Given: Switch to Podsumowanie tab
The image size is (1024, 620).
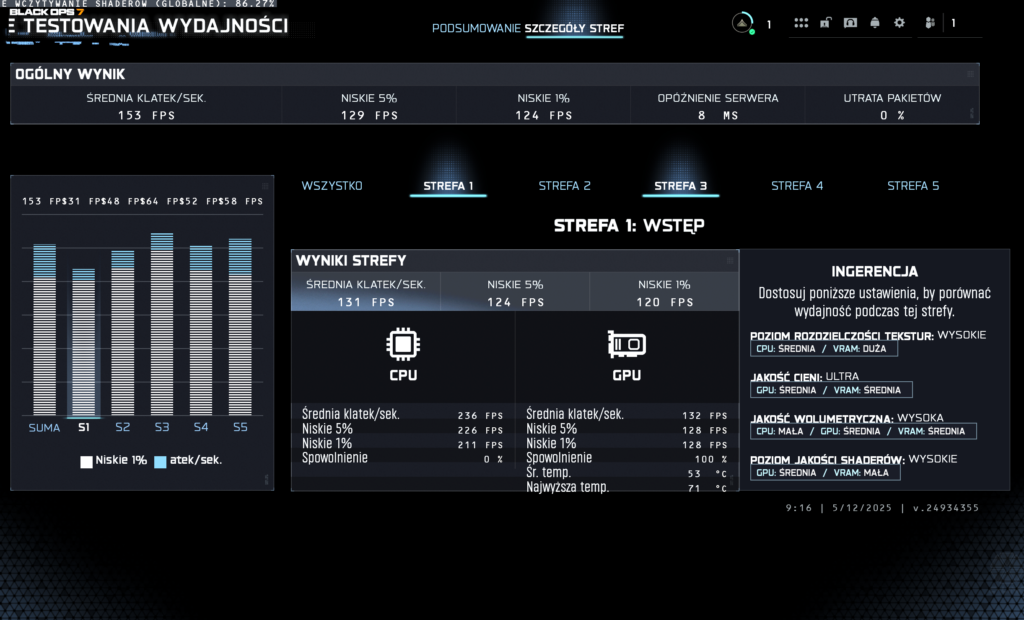Looking at the screenshot, I should (476, 28).
